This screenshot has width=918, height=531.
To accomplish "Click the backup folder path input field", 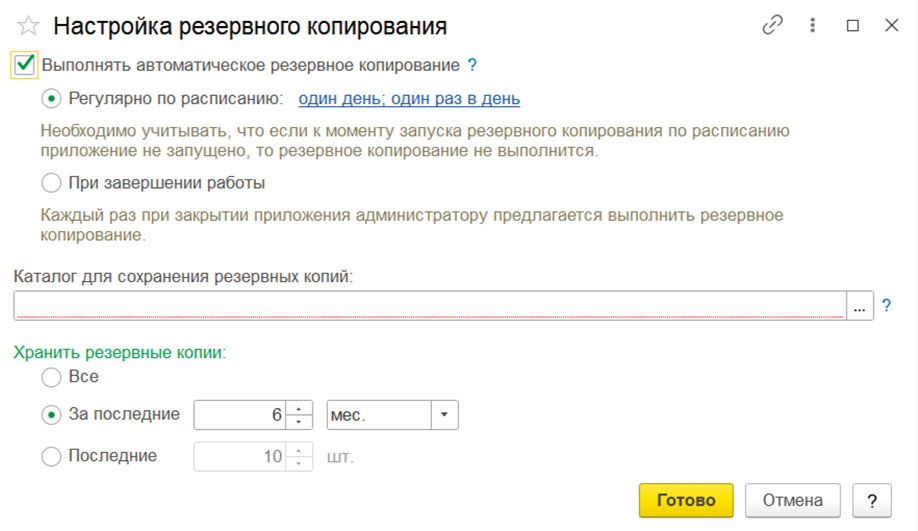I will (430, 306).
